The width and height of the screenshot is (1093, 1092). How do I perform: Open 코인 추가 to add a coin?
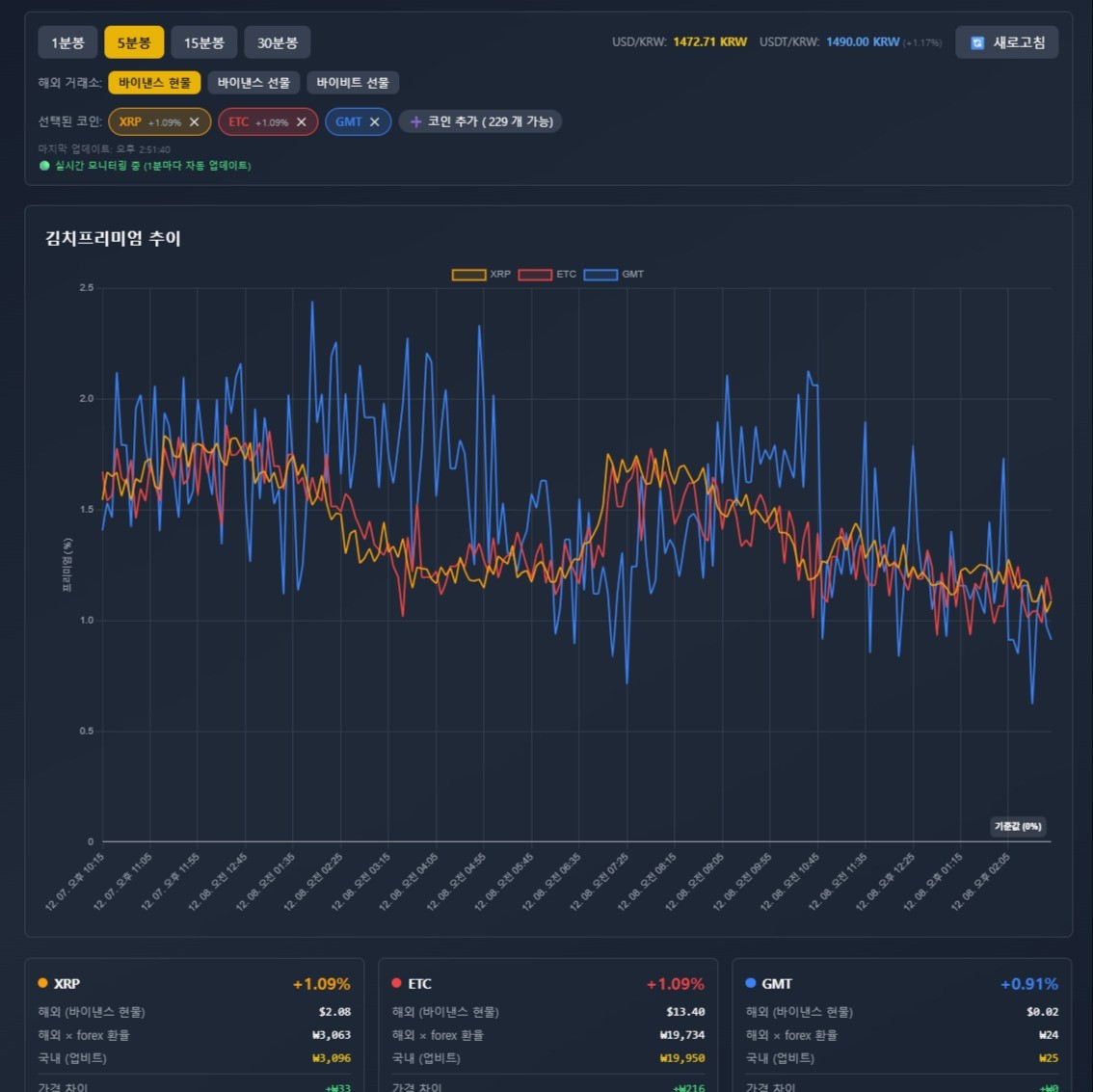481,121
